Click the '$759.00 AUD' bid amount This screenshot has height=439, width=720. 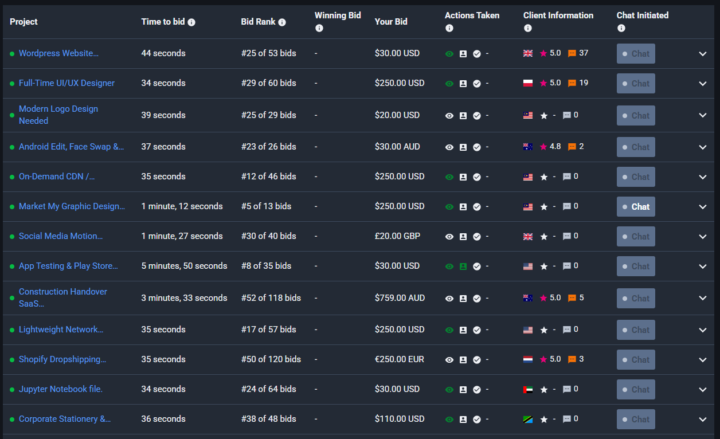[399, 298]
